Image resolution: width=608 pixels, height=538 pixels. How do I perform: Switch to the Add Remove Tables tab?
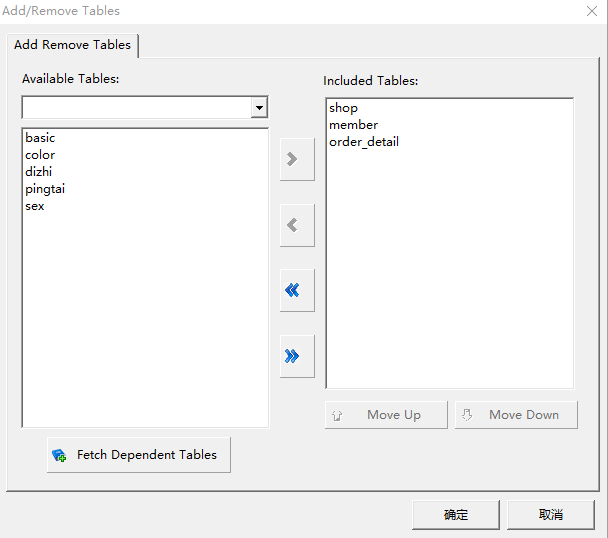[72, 45]
